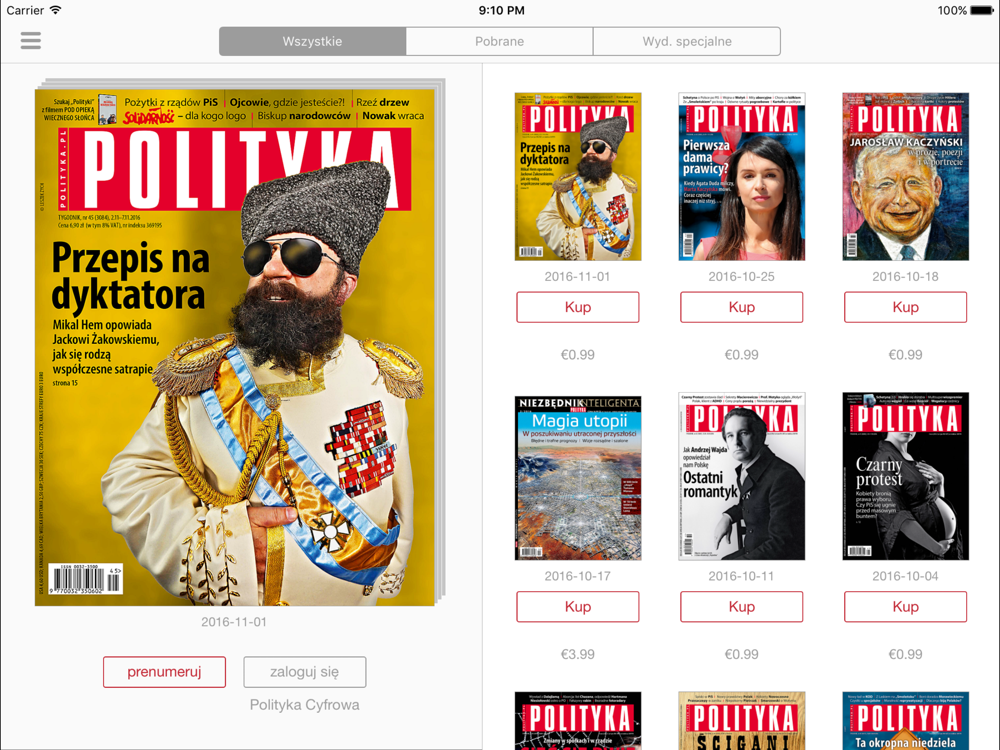Image resolution: width=1000 pixels, height=750 pixels.
Task: Open the Ostatni romantyk cover thumbnail
Action: (742, 476)
